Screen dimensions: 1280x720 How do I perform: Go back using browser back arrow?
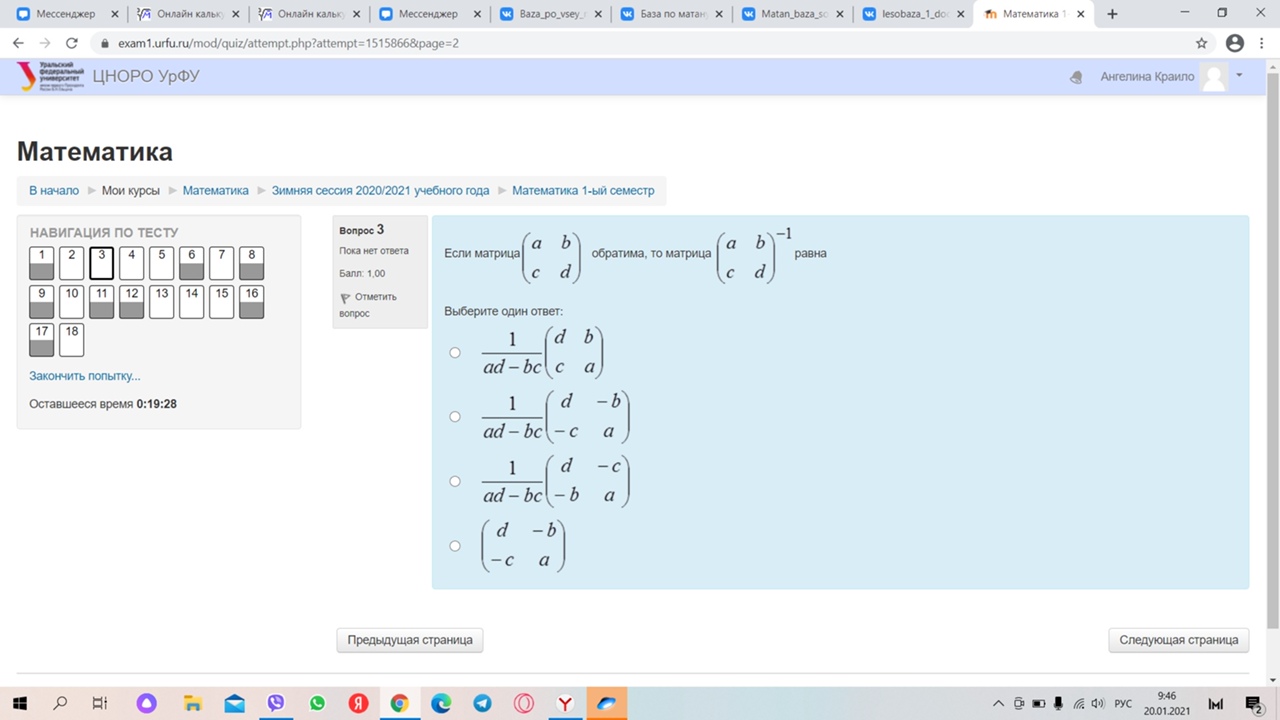point(18,43)
